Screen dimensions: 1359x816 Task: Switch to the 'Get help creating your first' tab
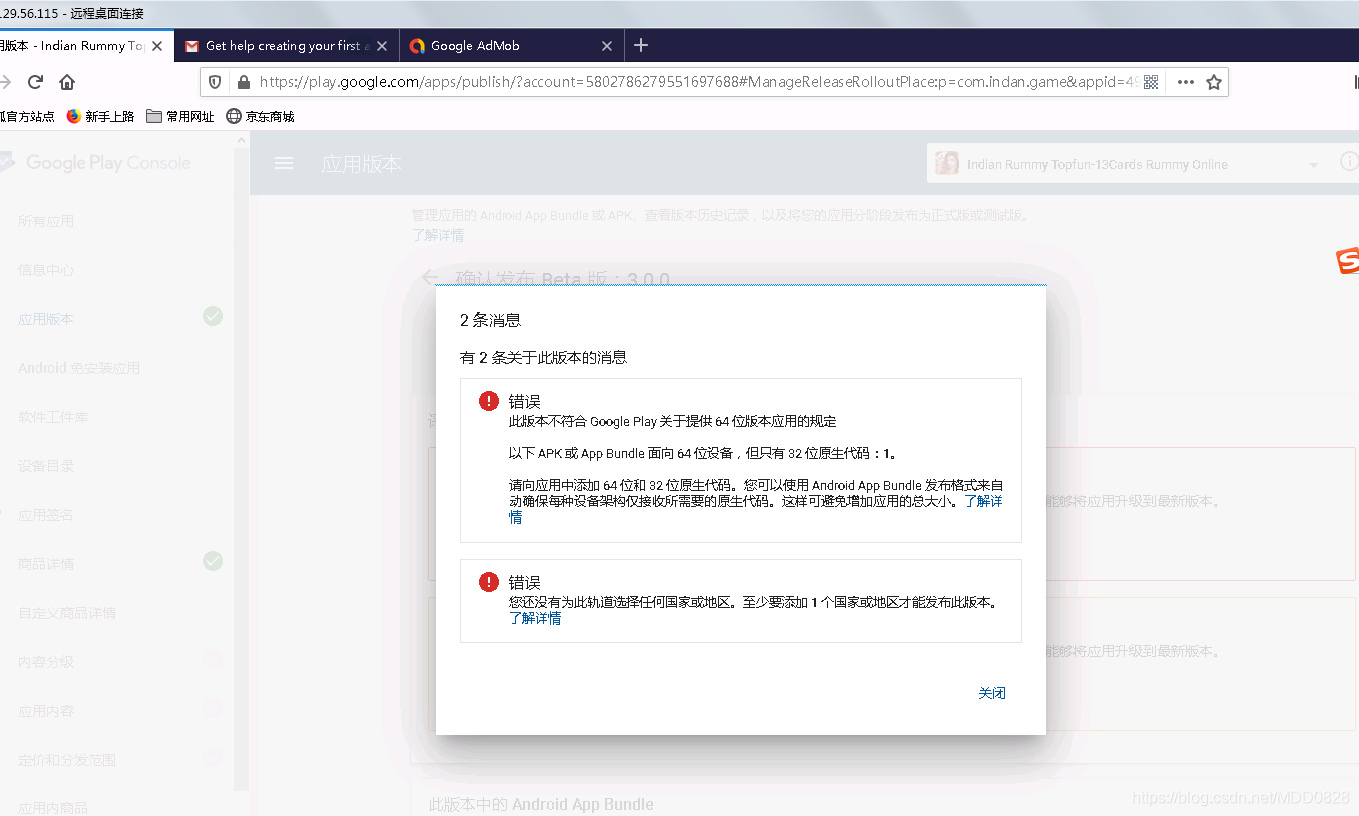click(x=286, y=46)
